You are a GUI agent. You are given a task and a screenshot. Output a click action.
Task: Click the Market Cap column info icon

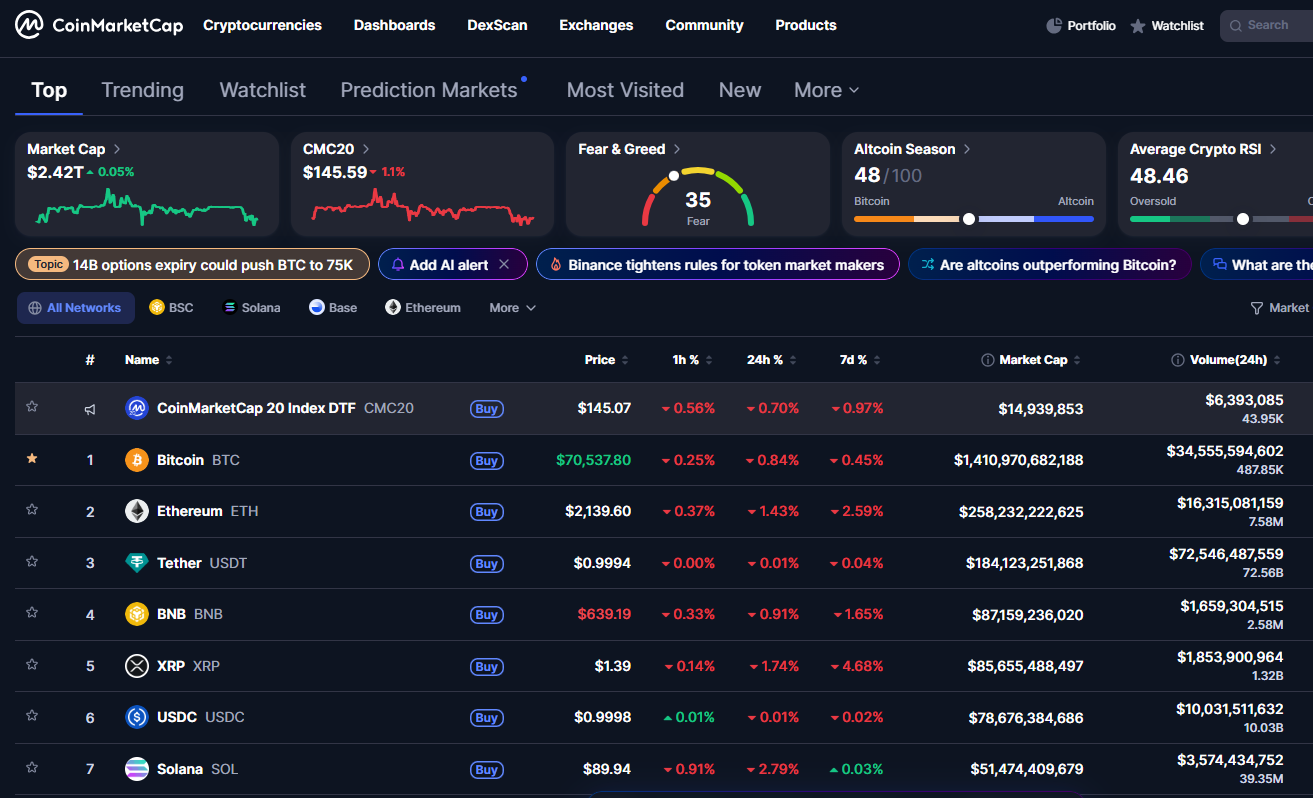(988, 359)
